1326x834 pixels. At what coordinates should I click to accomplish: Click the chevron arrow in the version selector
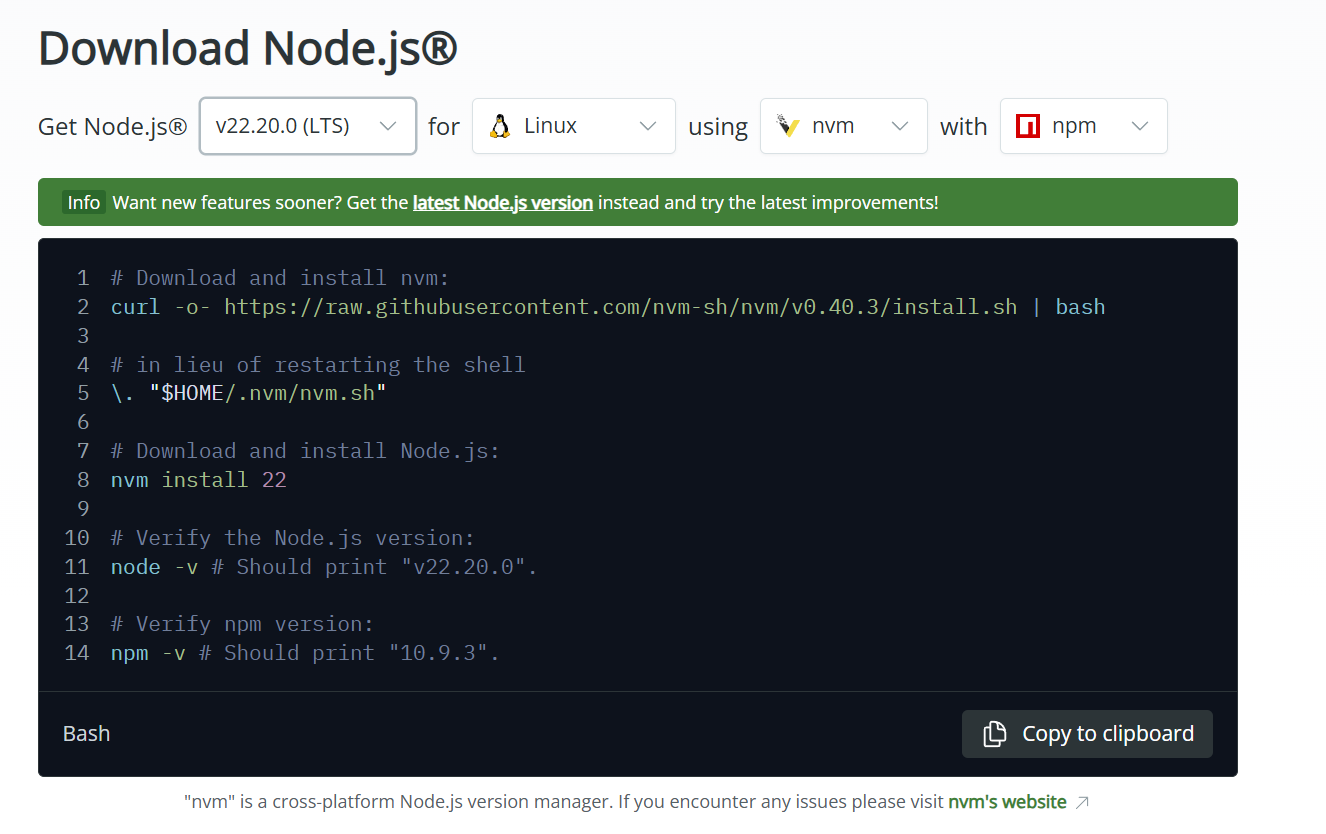(x=388, y=126)
